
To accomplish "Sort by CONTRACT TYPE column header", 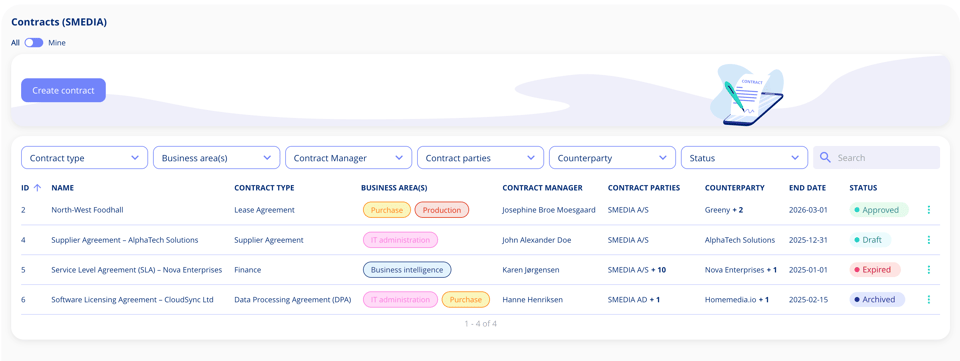I will pos(264,188).
